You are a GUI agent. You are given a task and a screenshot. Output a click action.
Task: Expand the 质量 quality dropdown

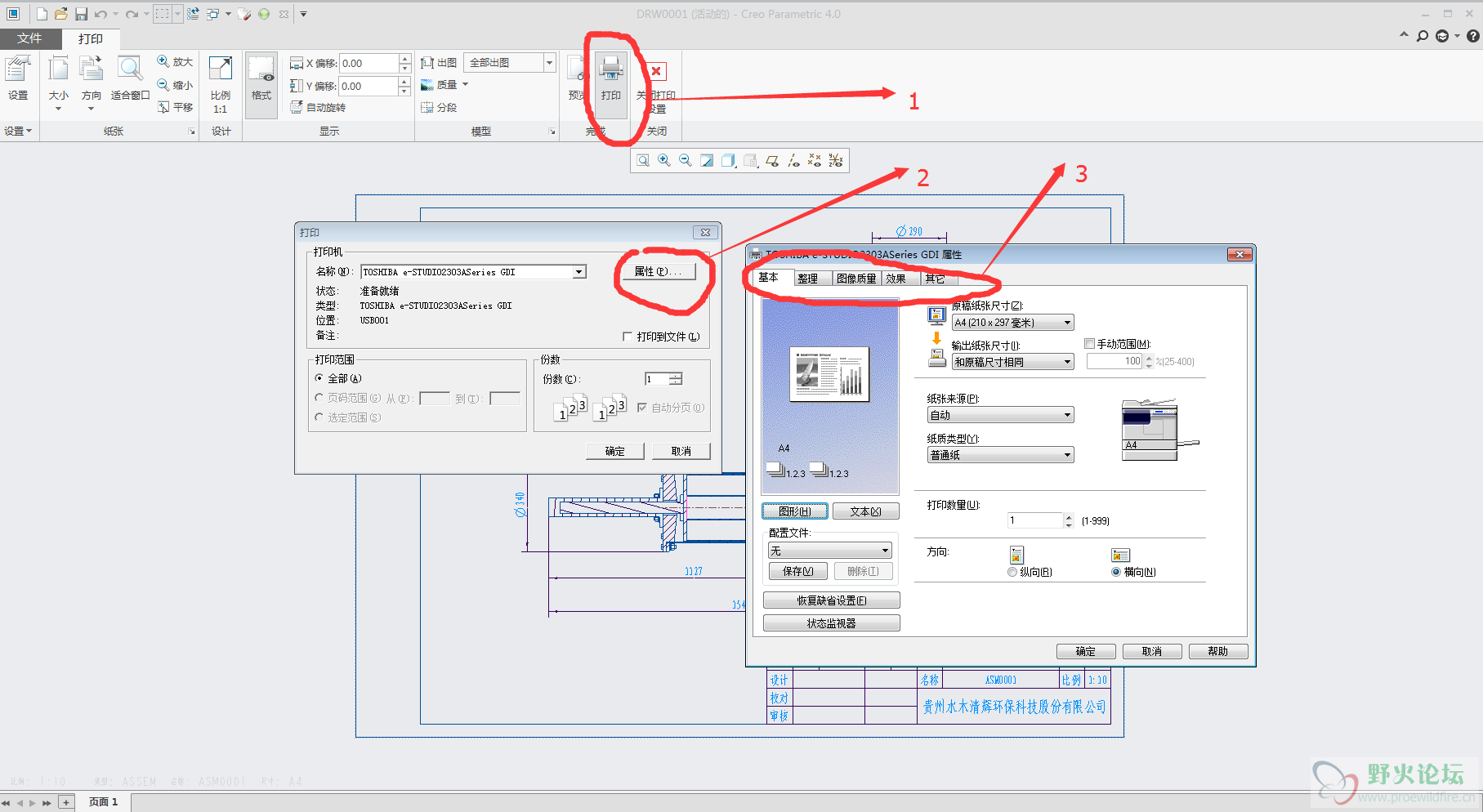465,84
